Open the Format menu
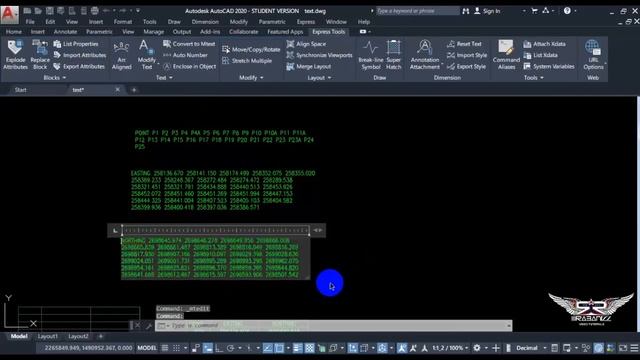This screenshot has width=640, height=360. 123,22
